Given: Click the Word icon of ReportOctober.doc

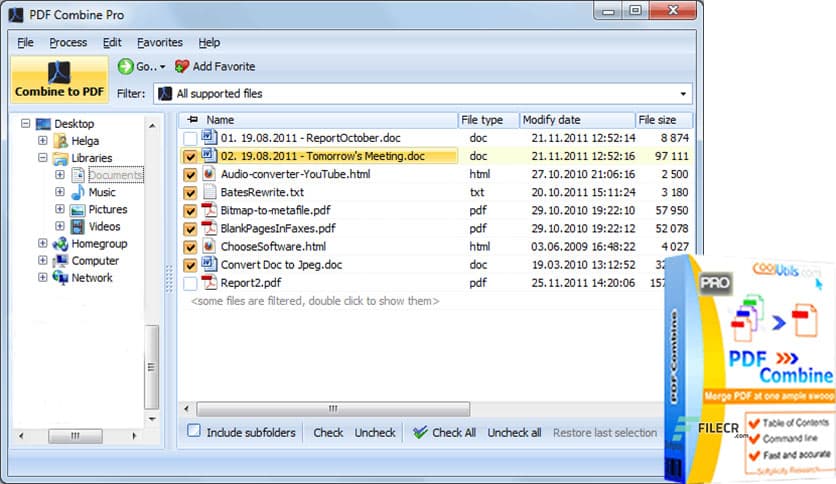Looking at the screenshot, I should [x=209, y=138].
